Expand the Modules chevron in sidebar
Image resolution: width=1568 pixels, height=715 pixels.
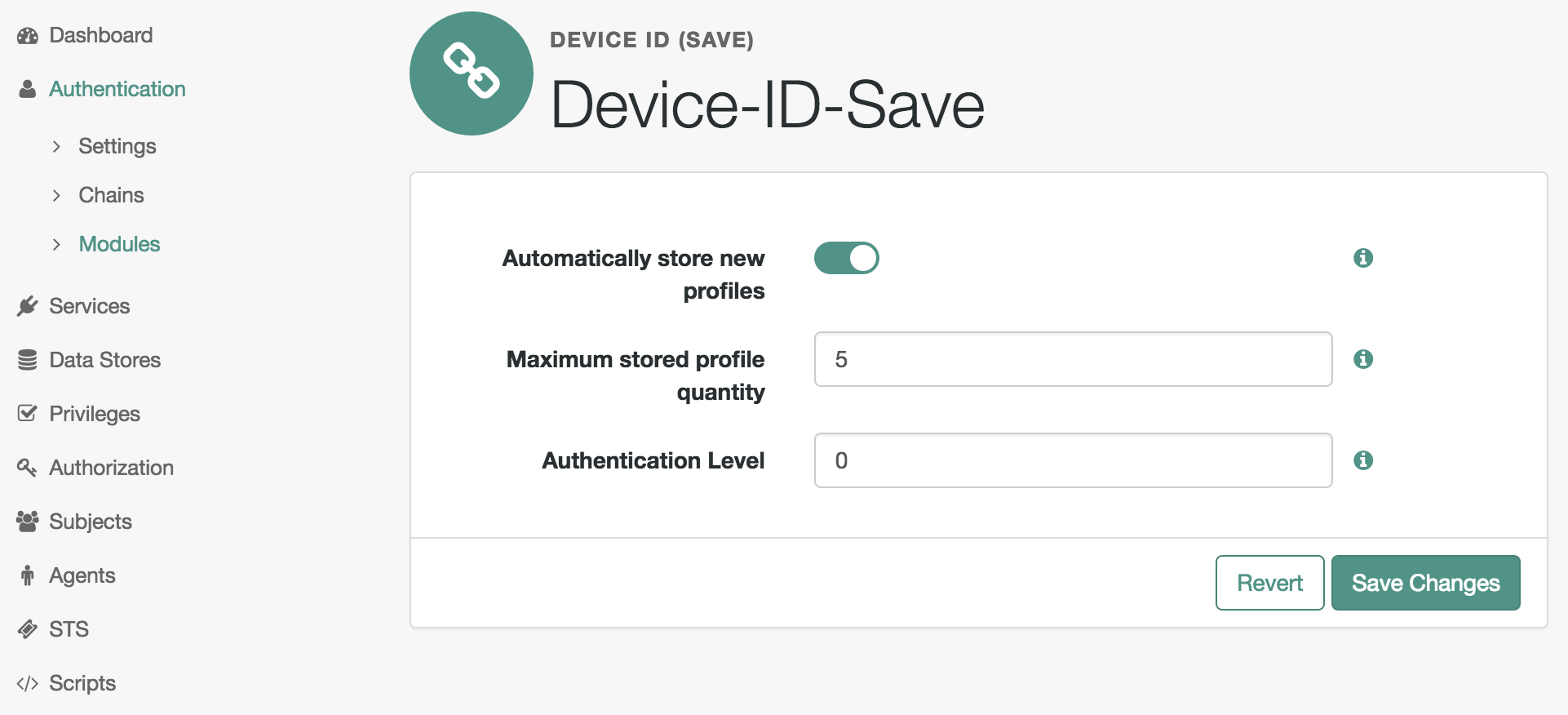tap(56, 244)
